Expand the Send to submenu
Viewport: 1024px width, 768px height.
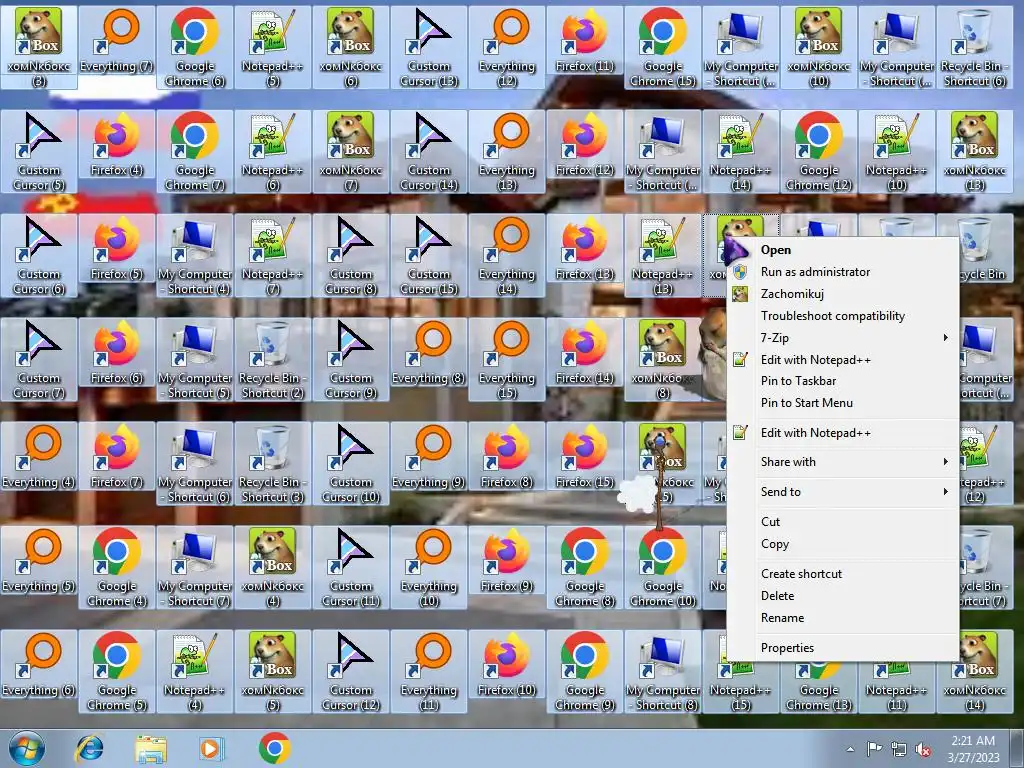842,492
